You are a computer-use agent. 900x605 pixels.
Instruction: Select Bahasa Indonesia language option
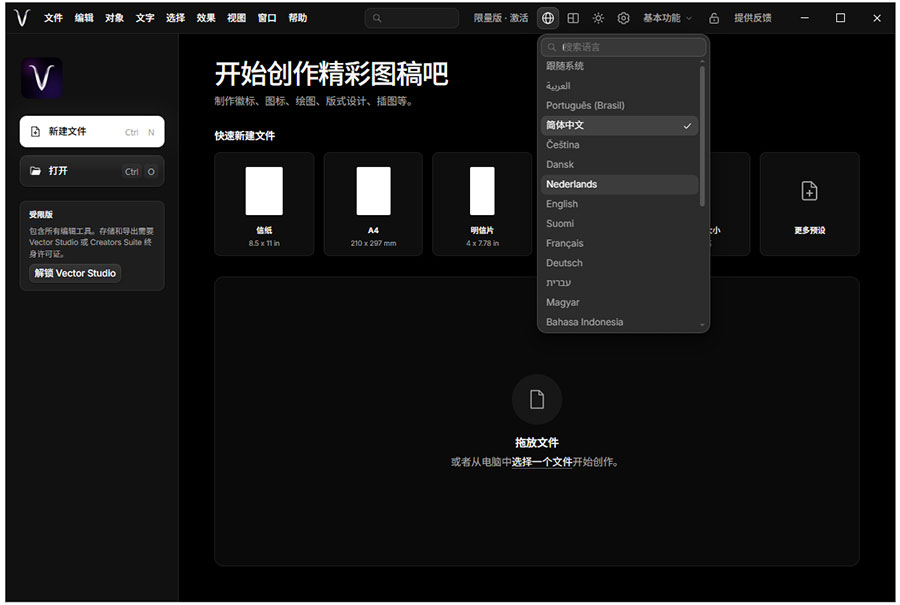click(x=619, y=322)
